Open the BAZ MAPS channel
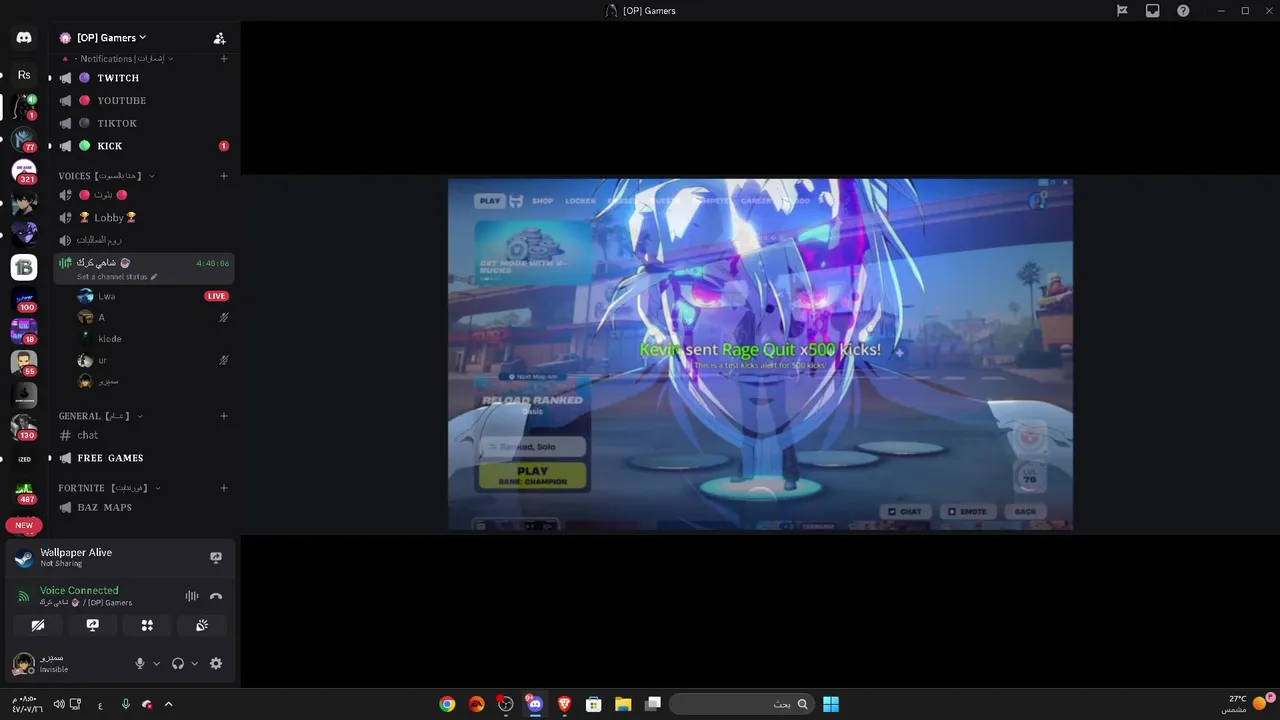The image size is (1280, 720). 143,507
